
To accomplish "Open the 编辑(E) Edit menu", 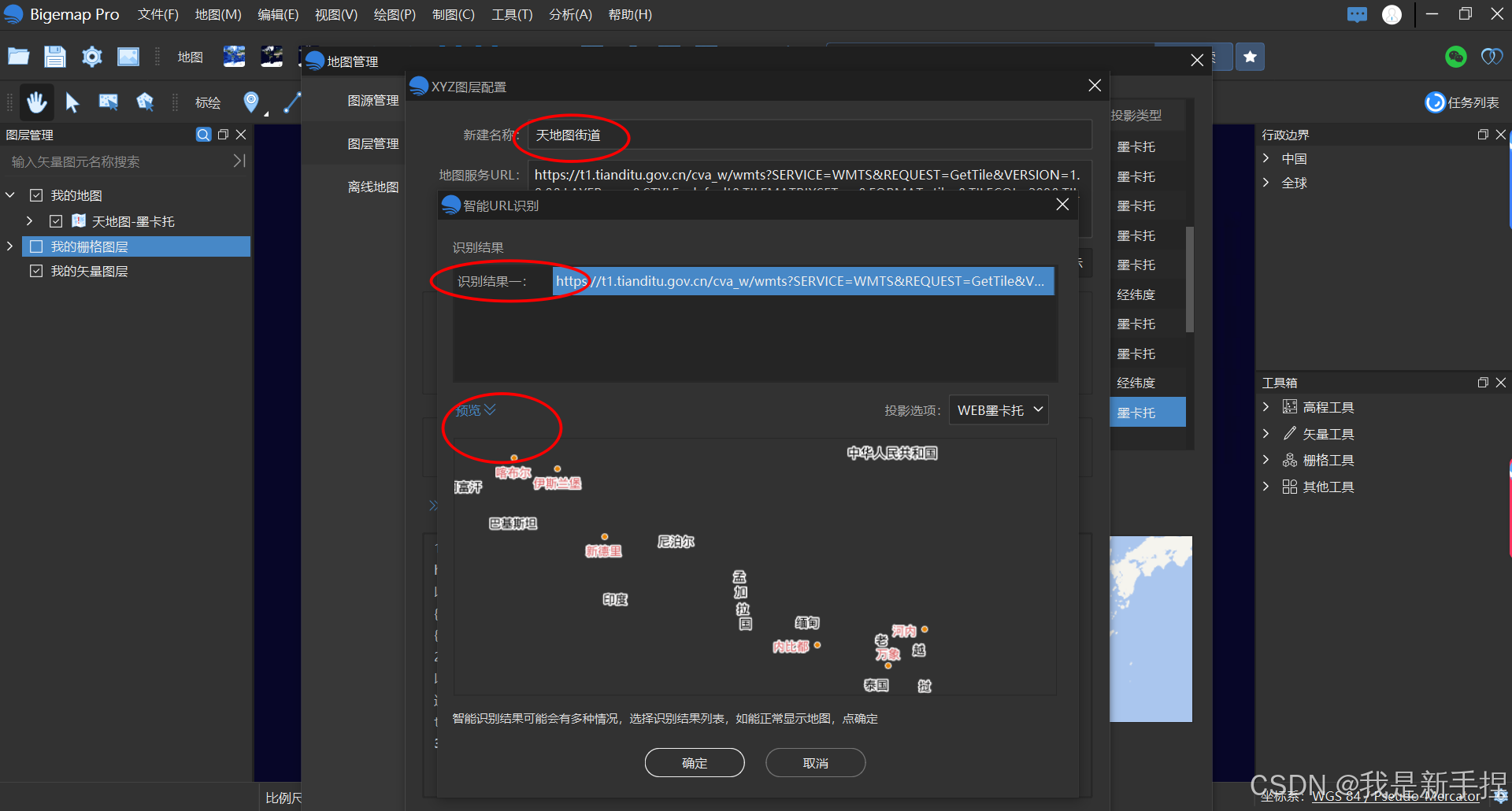I will [278, 14].
